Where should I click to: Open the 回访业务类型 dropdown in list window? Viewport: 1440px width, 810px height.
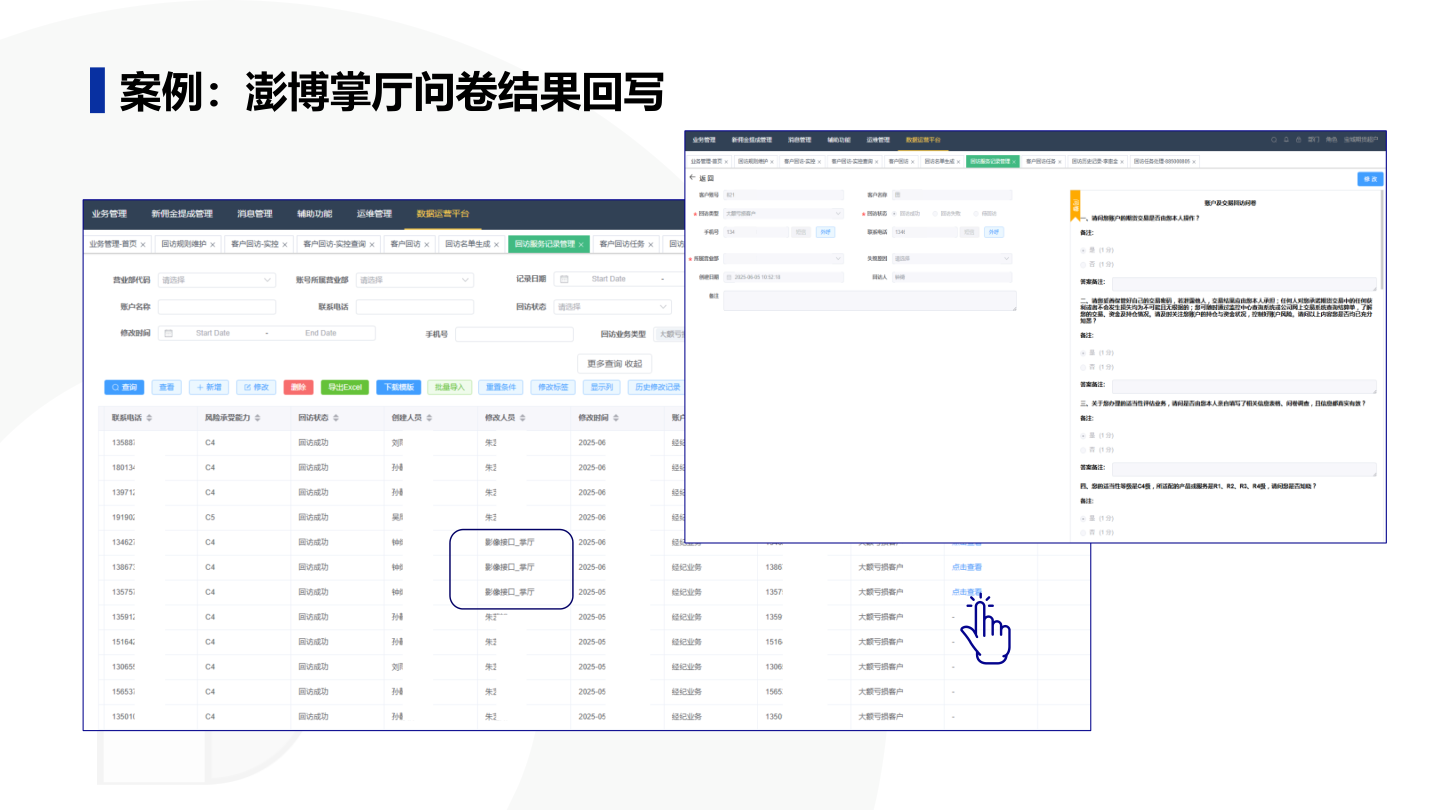click(x=668, y=334)
